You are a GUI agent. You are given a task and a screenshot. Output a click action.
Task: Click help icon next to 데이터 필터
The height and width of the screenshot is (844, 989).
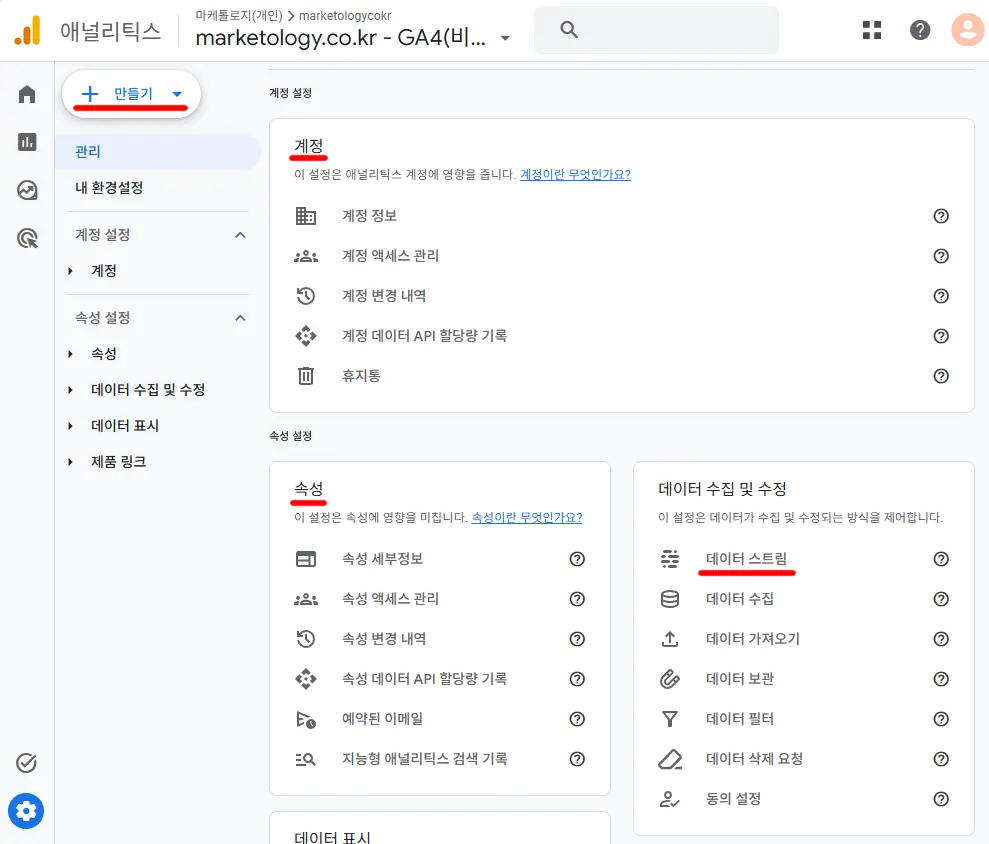click(x=940, y=719)
